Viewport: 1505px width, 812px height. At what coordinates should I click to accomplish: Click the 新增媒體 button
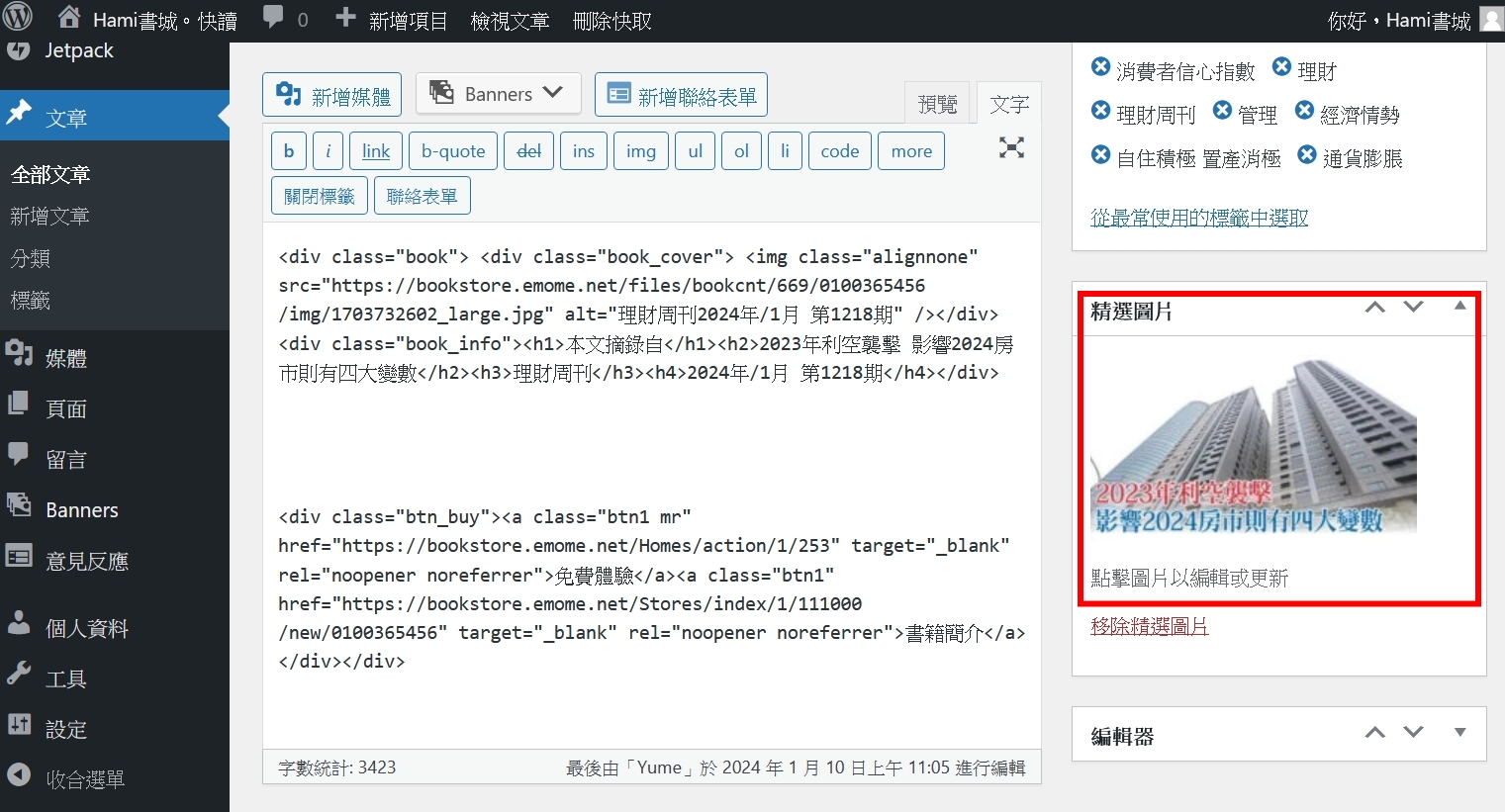331,95
